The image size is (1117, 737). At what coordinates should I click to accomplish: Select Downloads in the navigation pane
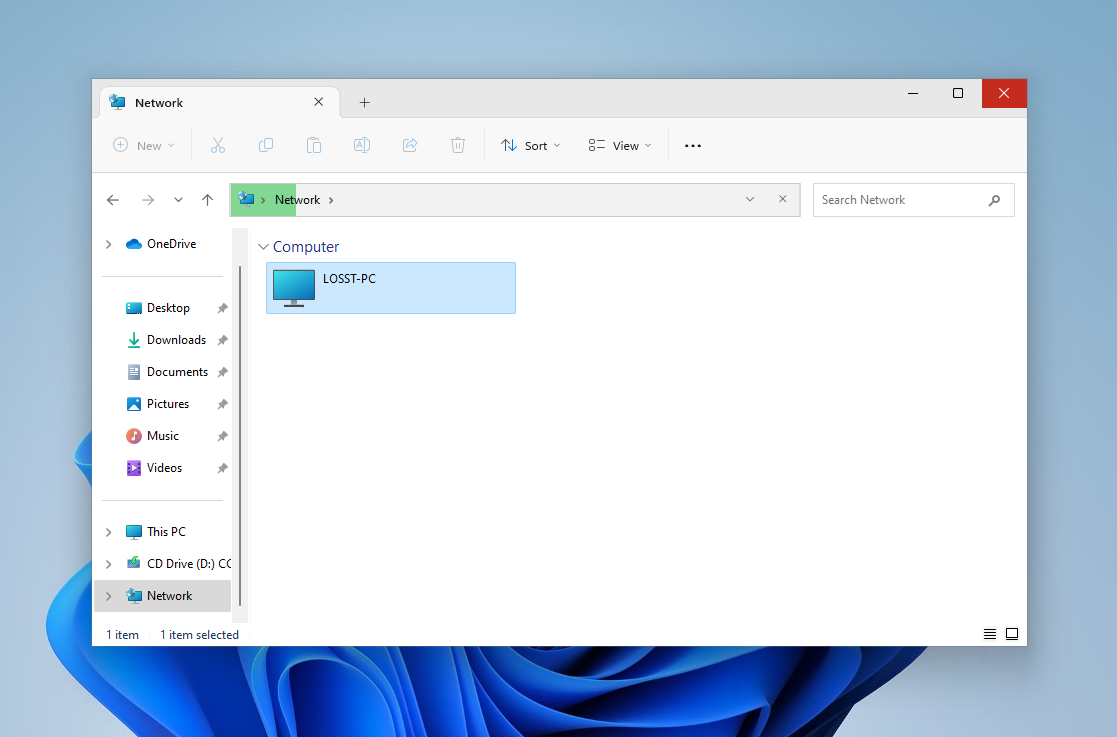[x=176, y=340]
